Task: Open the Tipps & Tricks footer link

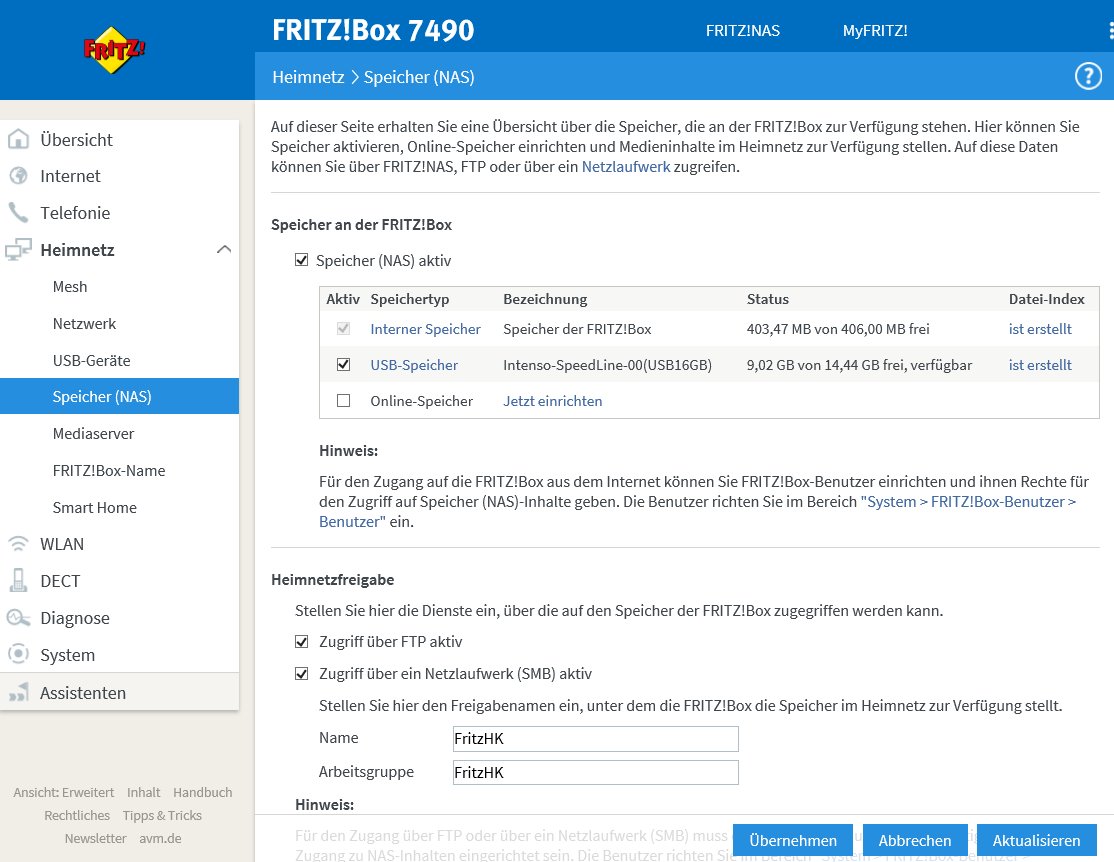Action: coord(162,815)
